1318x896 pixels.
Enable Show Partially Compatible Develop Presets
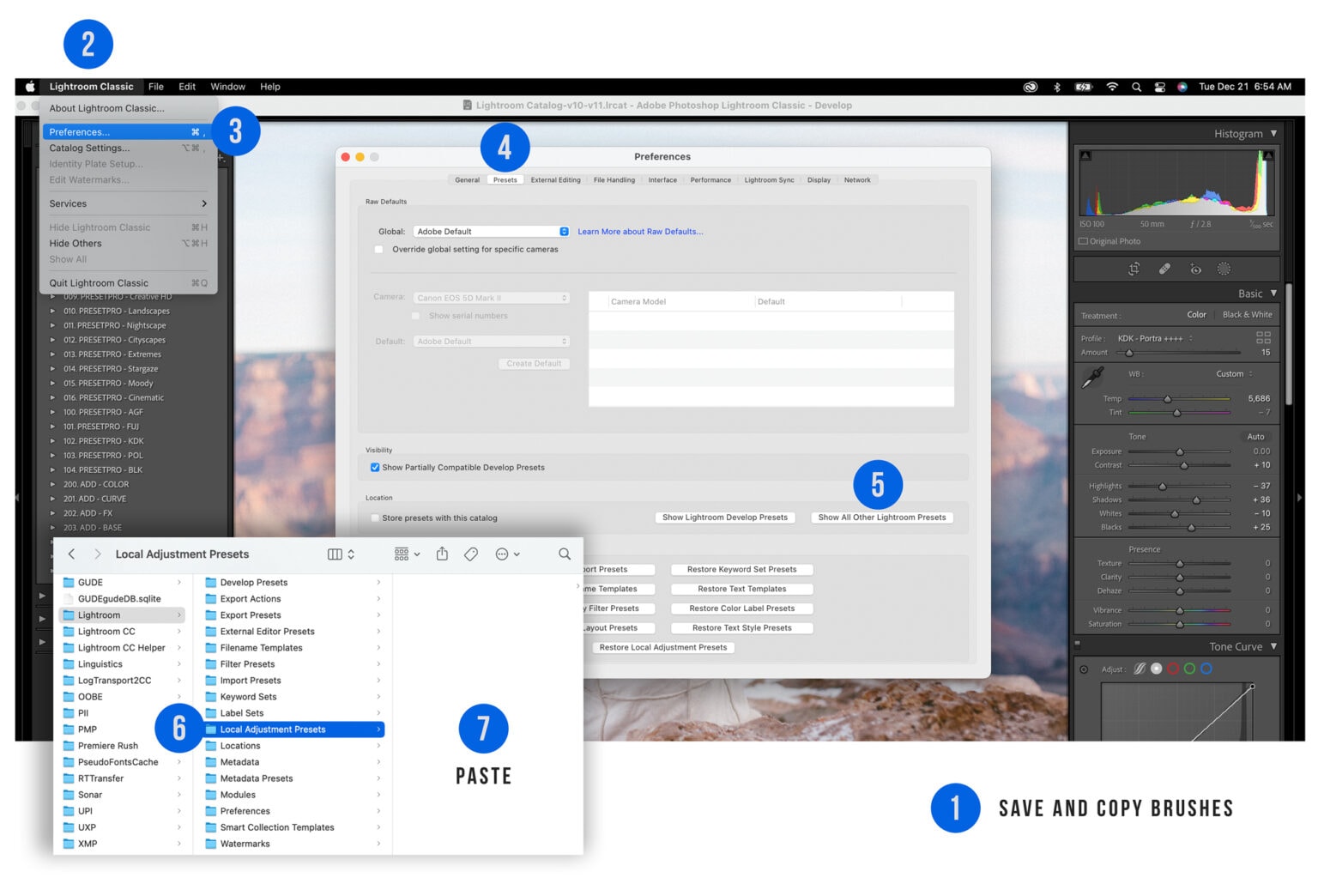tap(375, 467)
